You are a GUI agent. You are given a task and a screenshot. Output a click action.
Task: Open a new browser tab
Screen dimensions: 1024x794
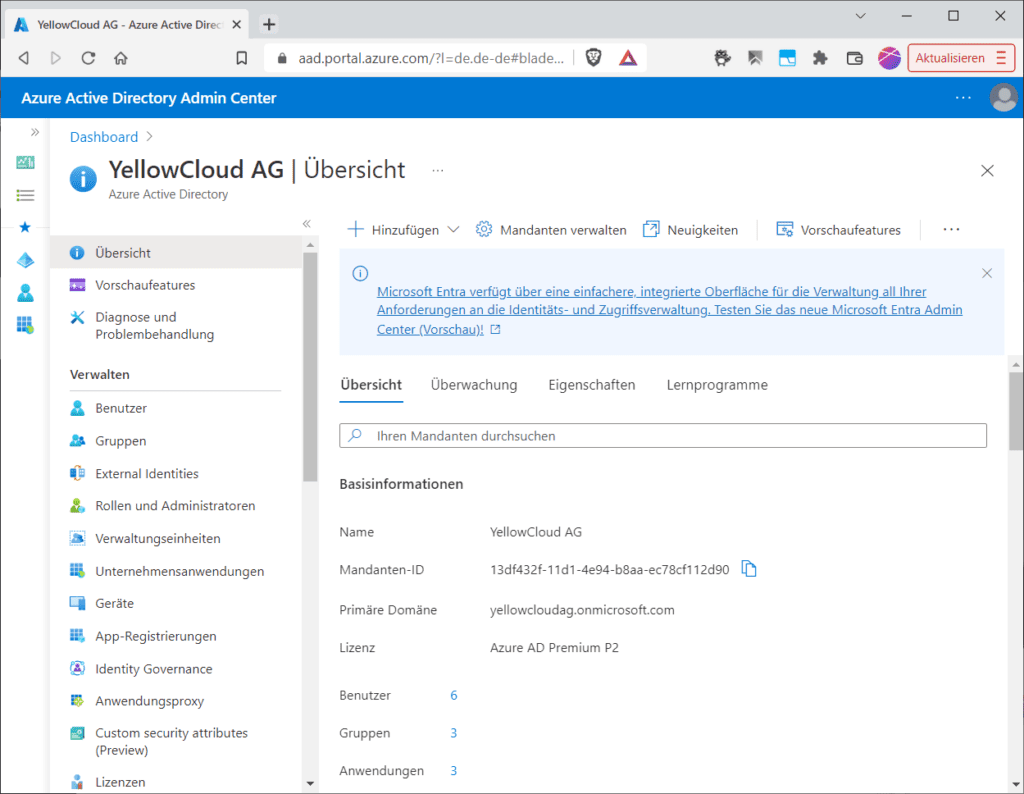pyautogui.click(x=269, y=25)
